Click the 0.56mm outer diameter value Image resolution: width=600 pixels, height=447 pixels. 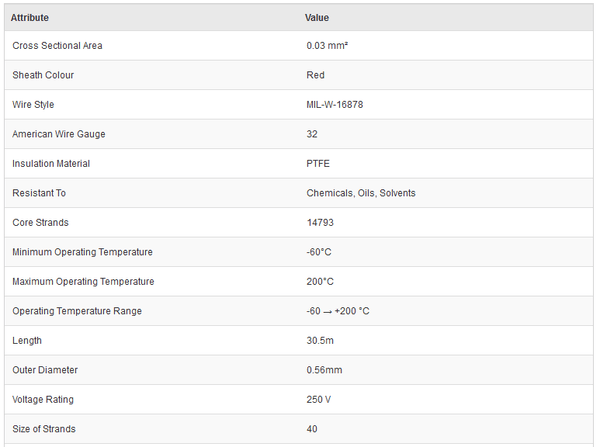325,370
